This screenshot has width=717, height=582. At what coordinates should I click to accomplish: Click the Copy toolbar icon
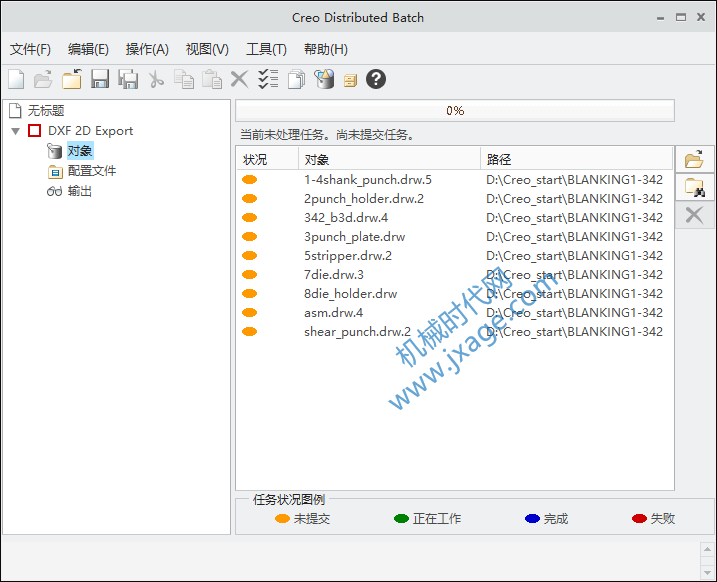(184, 79)
